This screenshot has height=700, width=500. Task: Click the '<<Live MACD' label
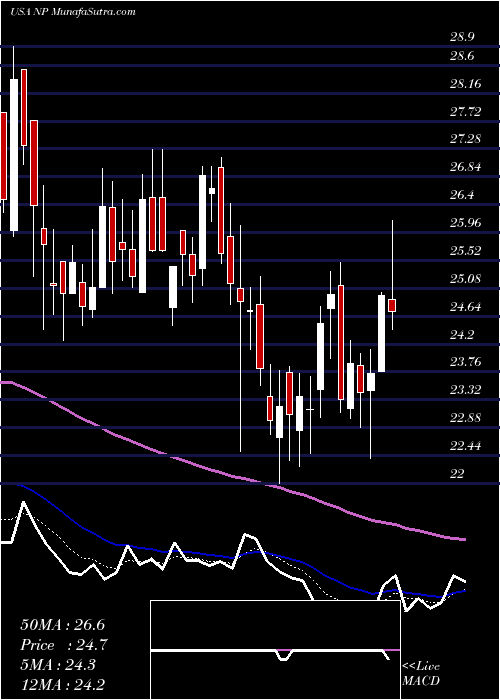pyautogui.click(x=421, y=674)
